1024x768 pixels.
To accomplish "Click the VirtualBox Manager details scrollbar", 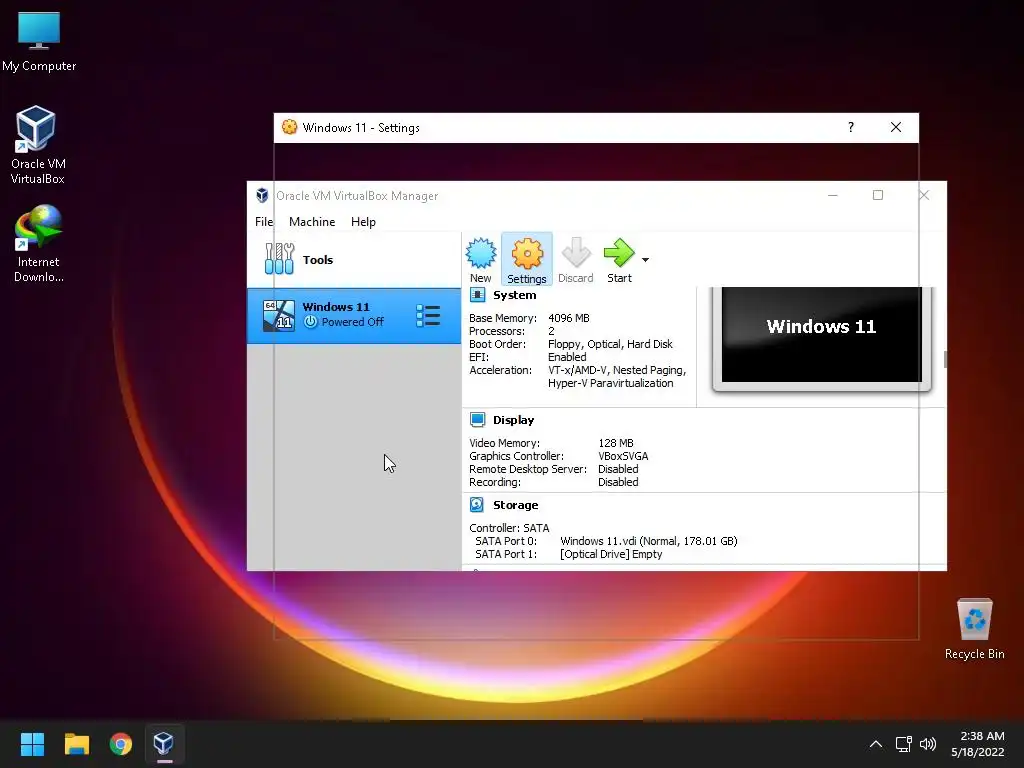I will (x=944, y=359).
